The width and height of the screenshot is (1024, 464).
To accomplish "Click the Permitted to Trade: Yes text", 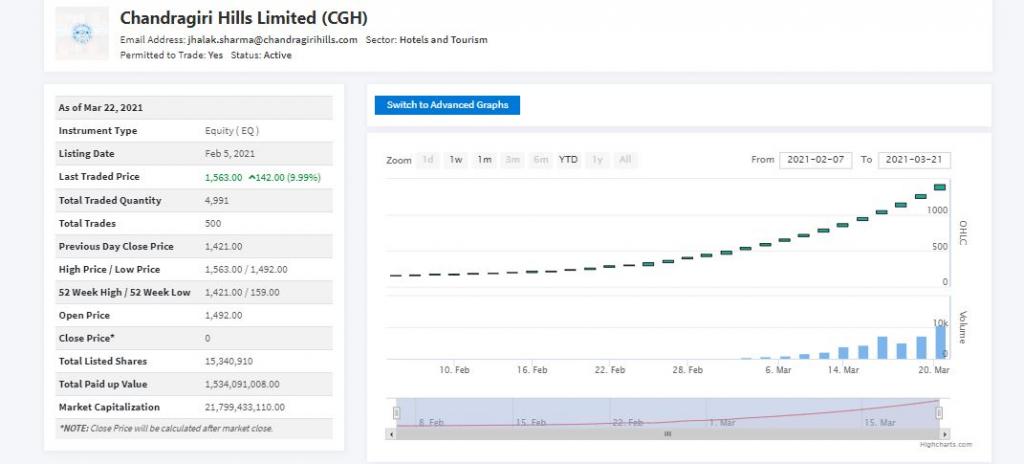I will pos(171,56).
